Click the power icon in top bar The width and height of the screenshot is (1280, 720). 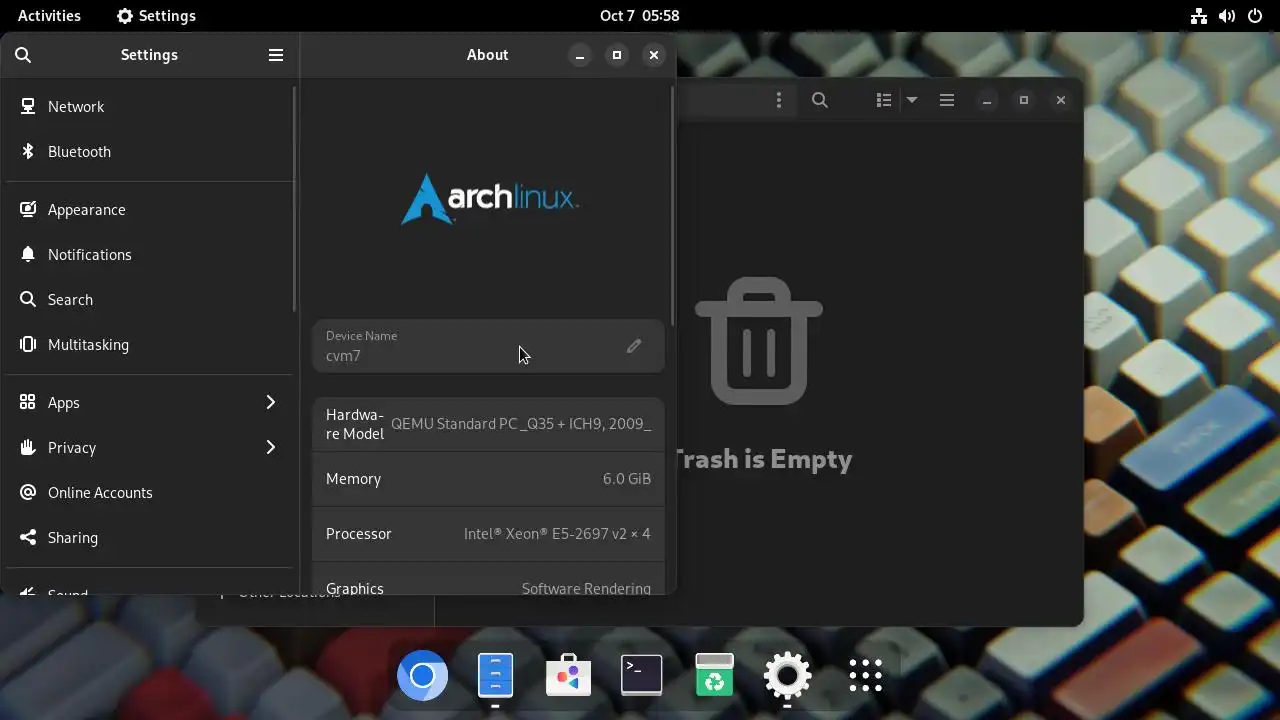point(1255,16)
